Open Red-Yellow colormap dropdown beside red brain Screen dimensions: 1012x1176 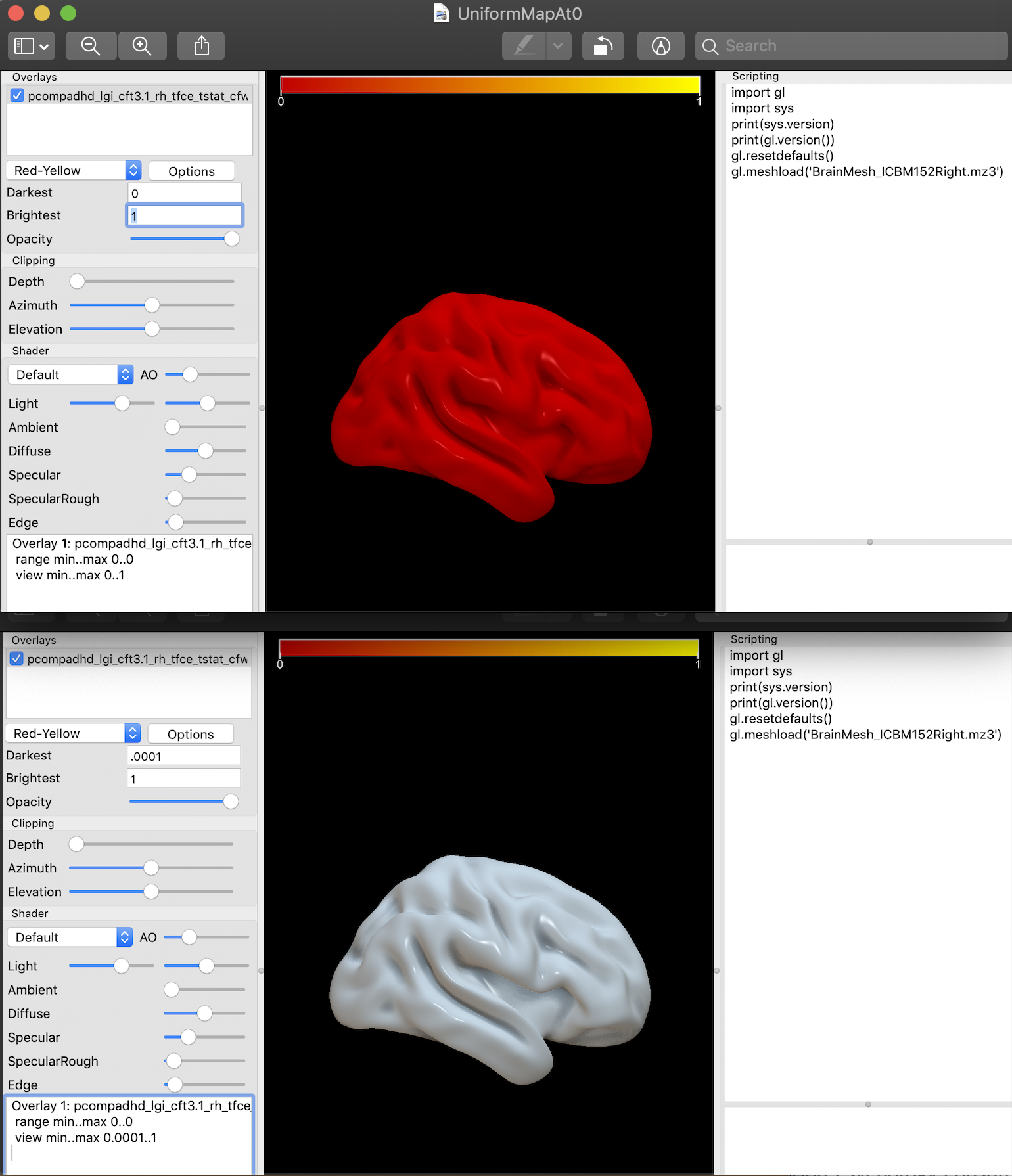(x=74, y=171)
